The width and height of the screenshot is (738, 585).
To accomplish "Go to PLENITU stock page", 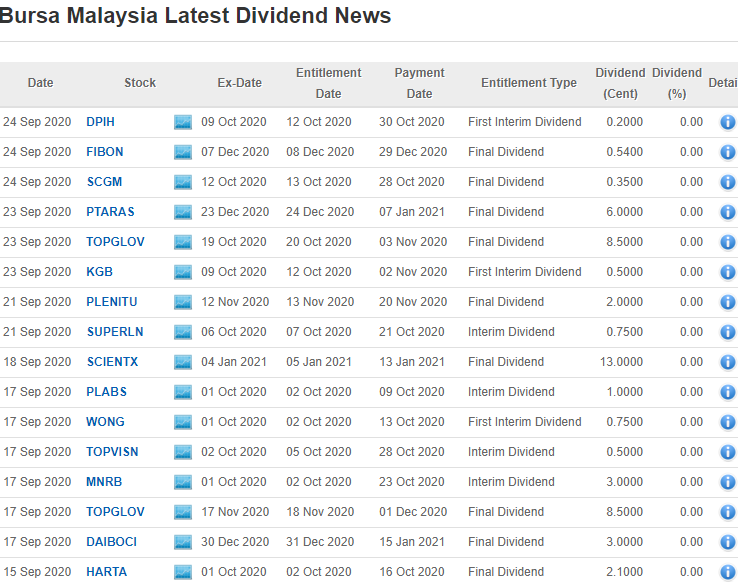I will pos(111,302).
